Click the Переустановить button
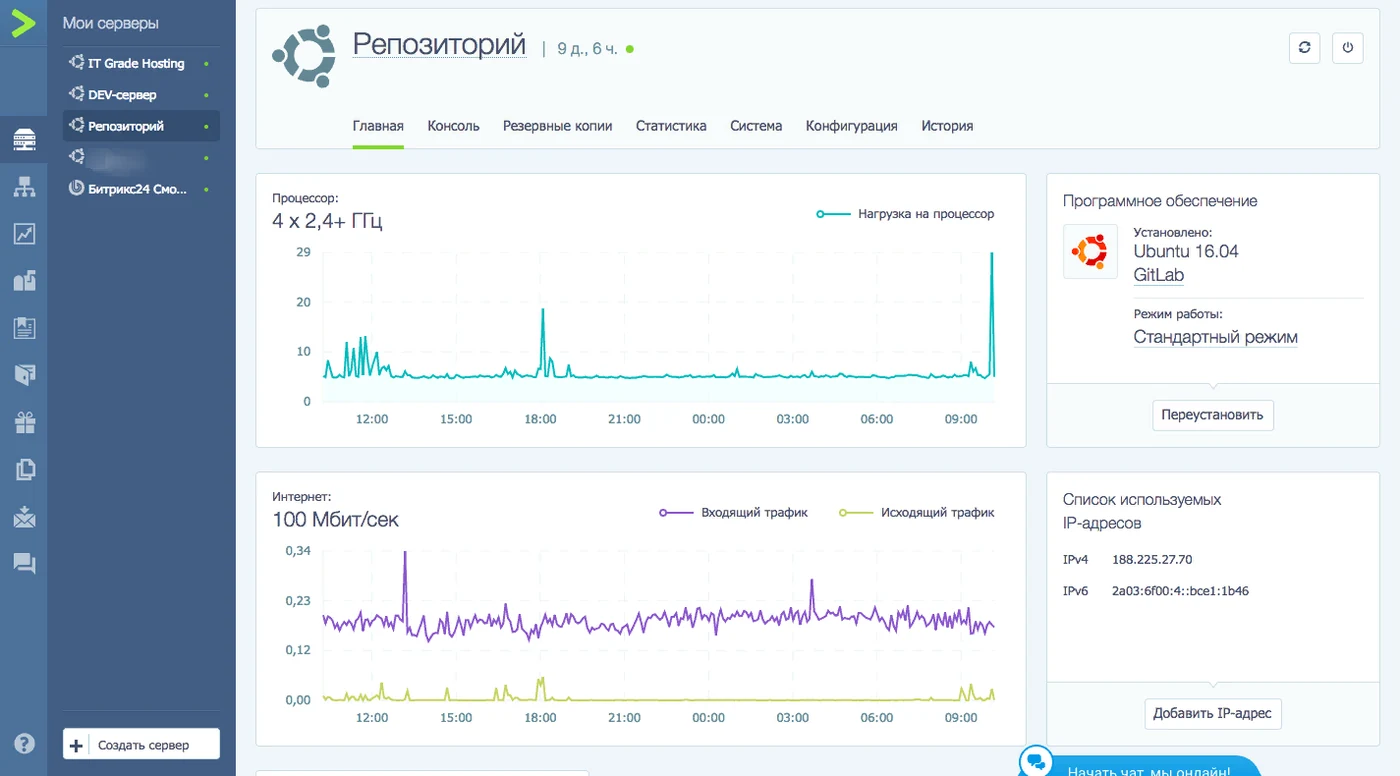This screenshot has width=1400, height=776. (x=1213, y=415)
